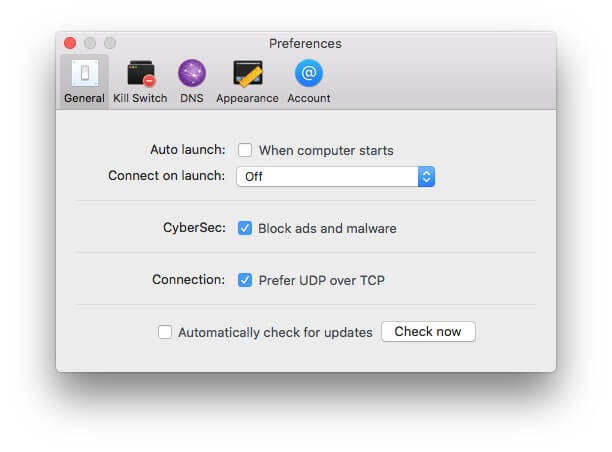Uncheck Prefer UDP over TCP
This screenshot has height=452, width=612.
click(245, 280)
